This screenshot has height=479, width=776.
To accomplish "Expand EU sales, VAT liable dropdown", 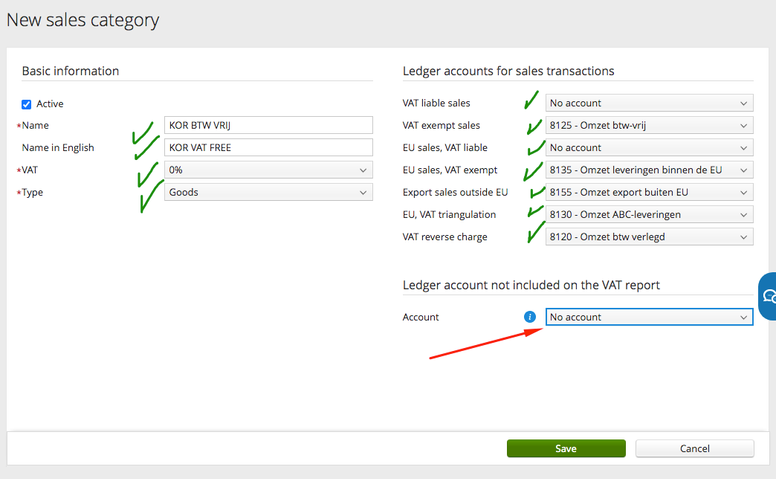I will [x=649, y=148].
